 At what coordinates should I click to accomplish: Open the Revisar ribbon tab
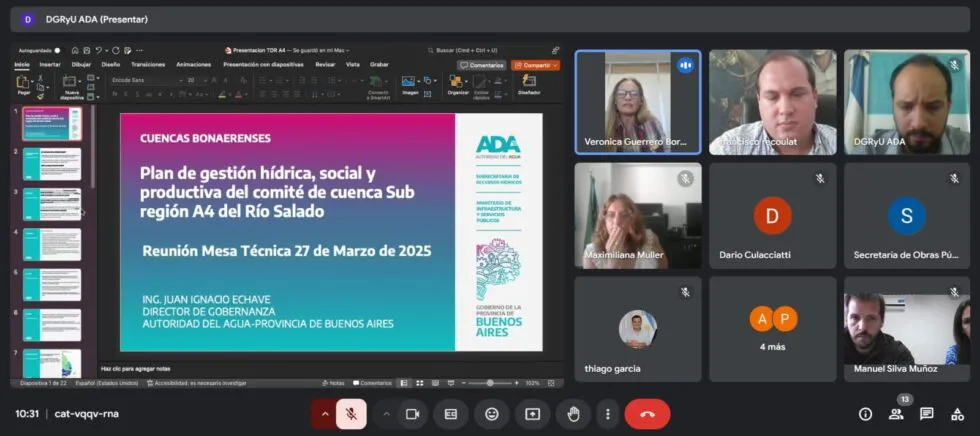325,64
